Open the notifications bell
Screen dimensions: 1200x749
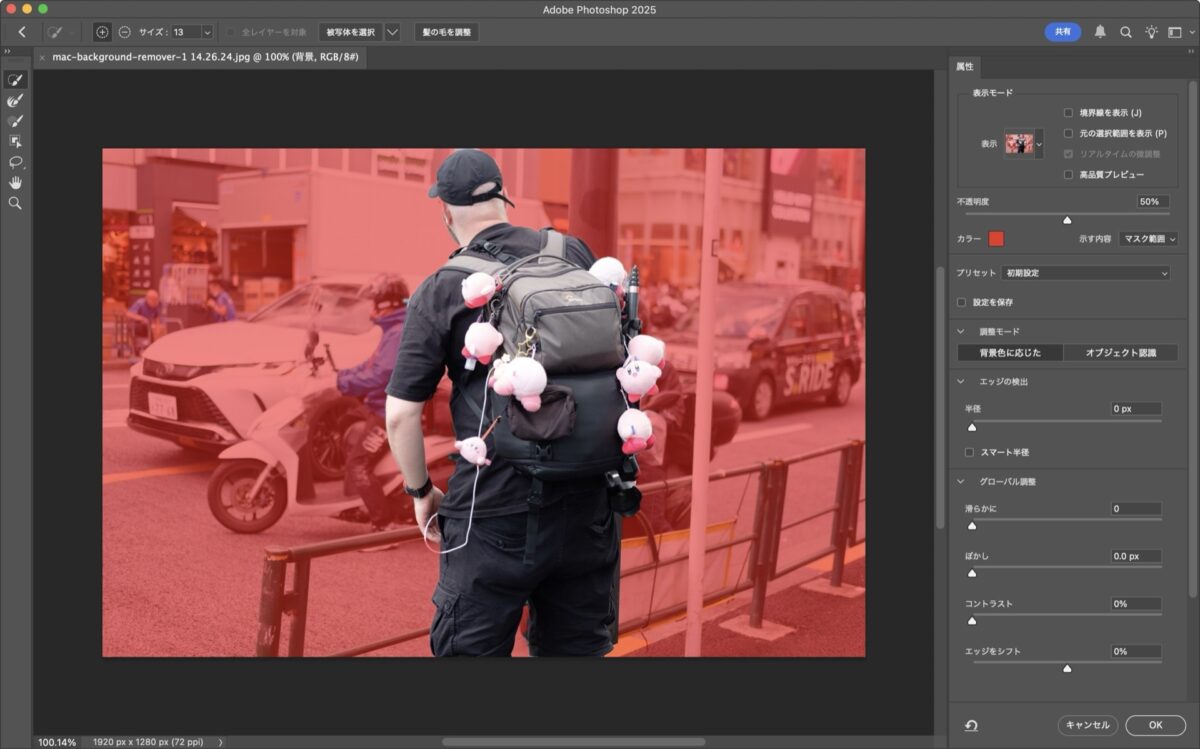click(x=1100, y=32)
